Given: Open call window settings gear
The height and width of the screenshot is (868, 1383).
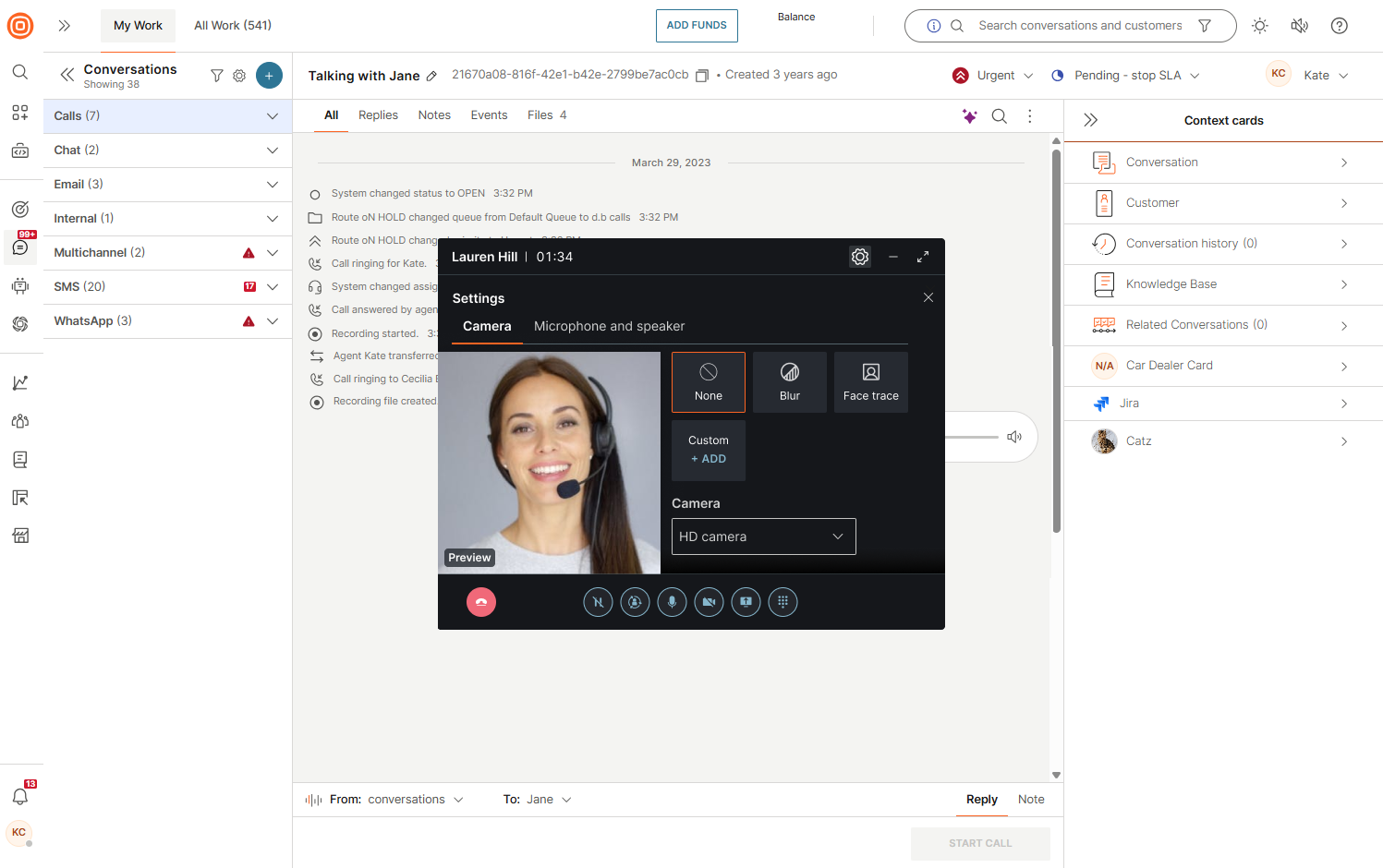Looking at the screenshot, I should pyautogui.click(x=859, y=257).
